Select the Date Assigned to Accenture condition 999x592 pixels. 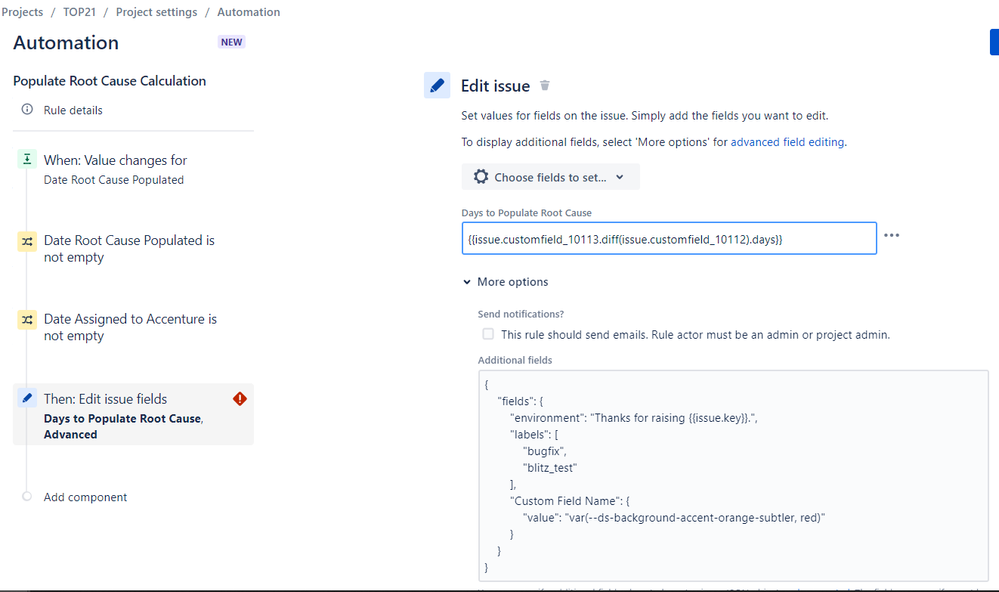point(133,327)
